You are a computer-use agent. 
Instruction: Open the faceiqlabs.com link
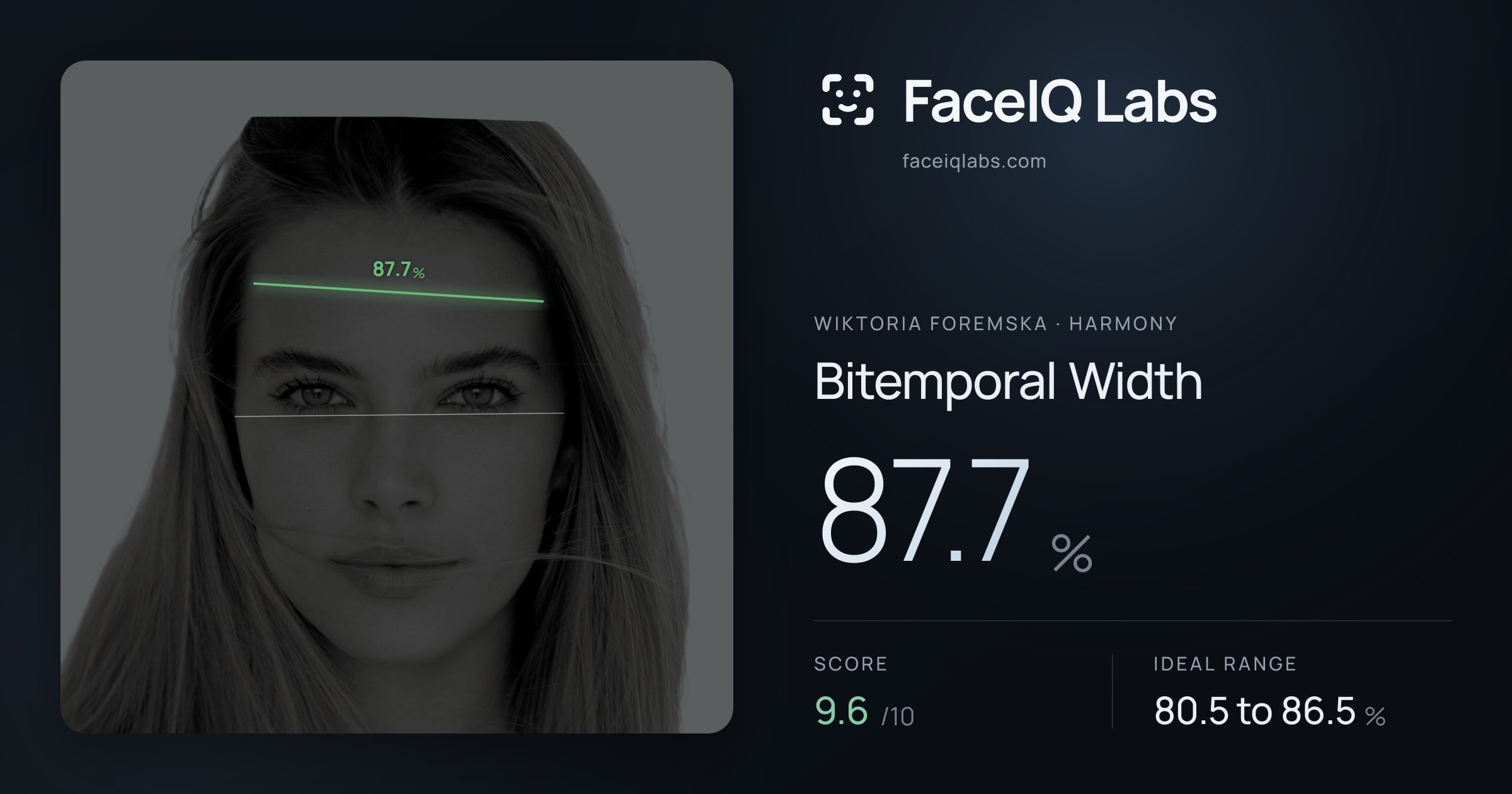coord(974,161)
